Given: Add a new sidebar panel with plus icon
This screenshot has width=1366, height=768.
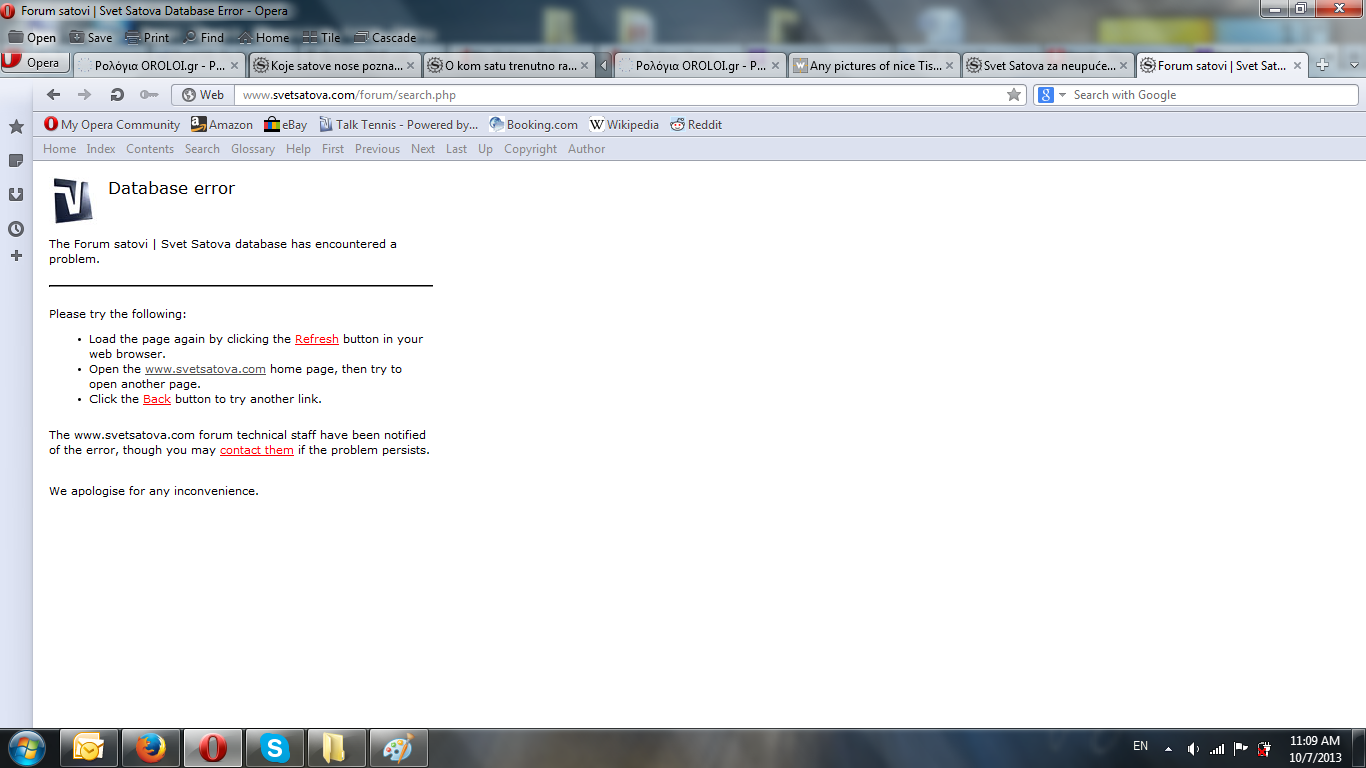Looking at the screenshot, I should [16, 256].
